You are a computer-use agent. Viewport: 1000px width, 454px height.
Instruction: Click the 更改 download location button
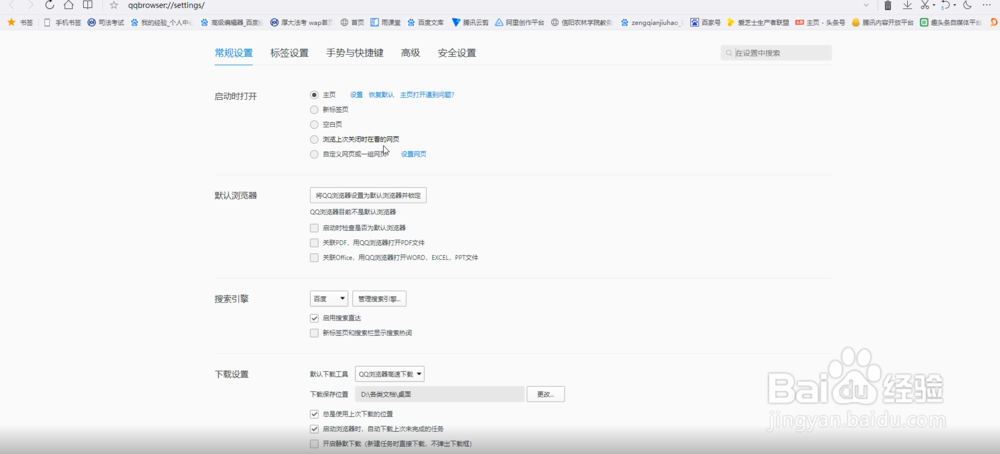[x=545, y=394]
